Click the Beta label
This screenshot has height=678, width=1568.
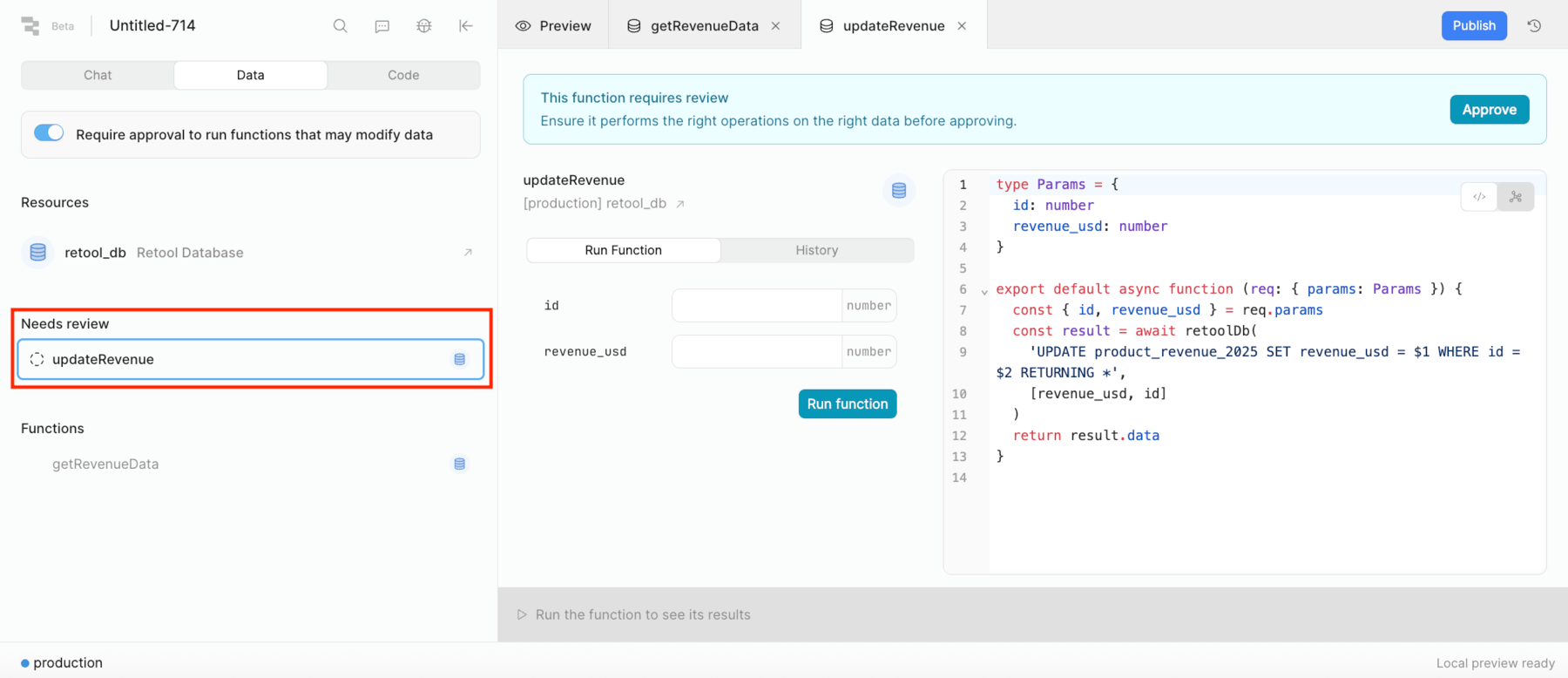click(x=63, y=26)
